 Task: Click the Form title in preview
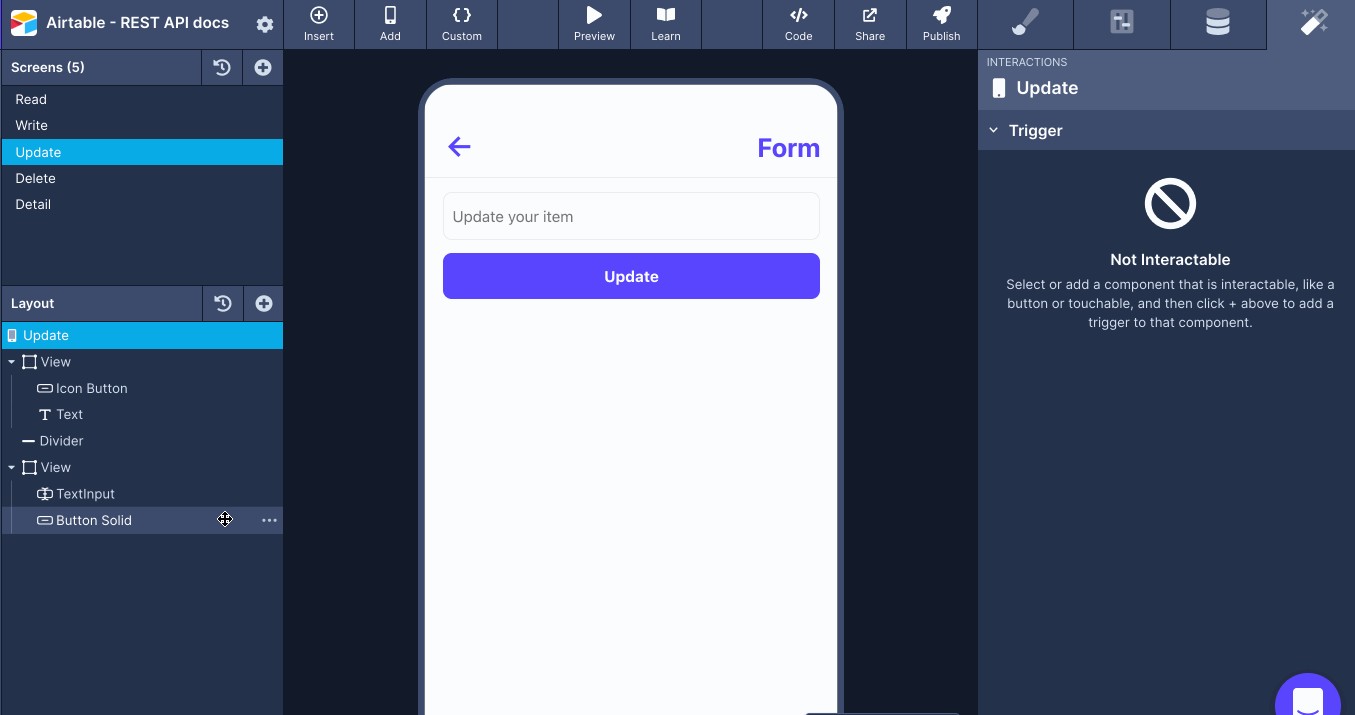pos(788,148)
